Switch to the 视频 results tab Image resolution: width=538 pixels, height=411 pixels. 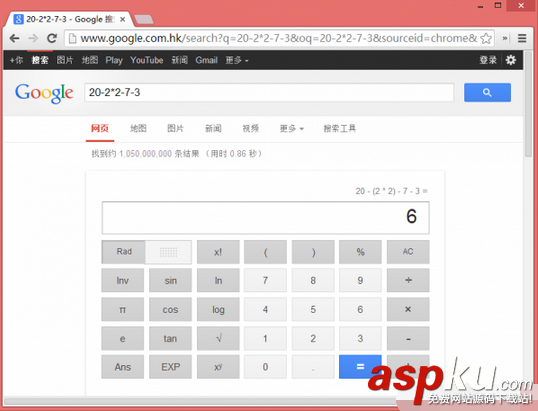(x=250, y=128)
